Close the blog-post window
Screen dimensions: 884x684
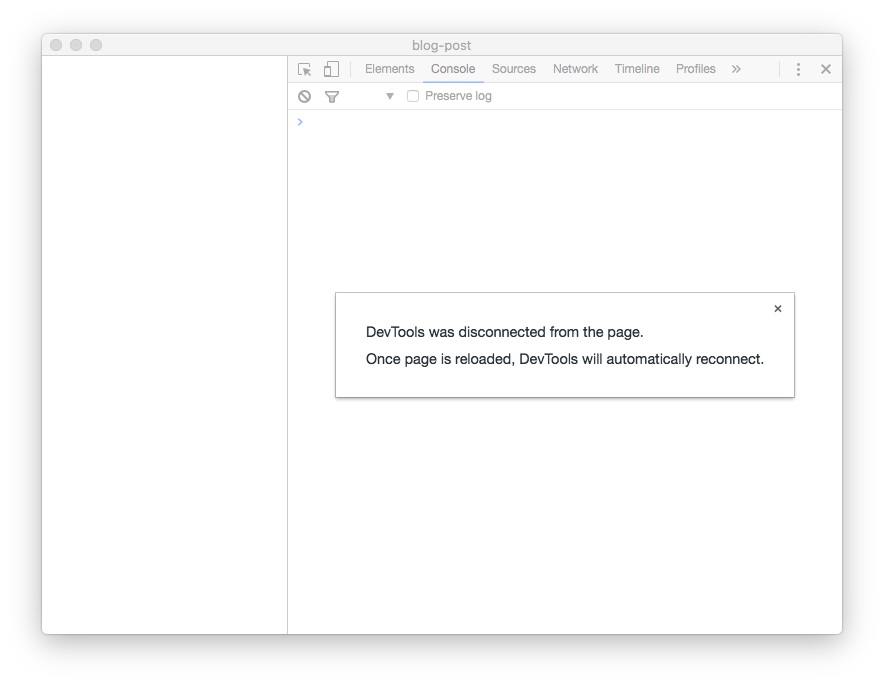[x=56, y=45]
